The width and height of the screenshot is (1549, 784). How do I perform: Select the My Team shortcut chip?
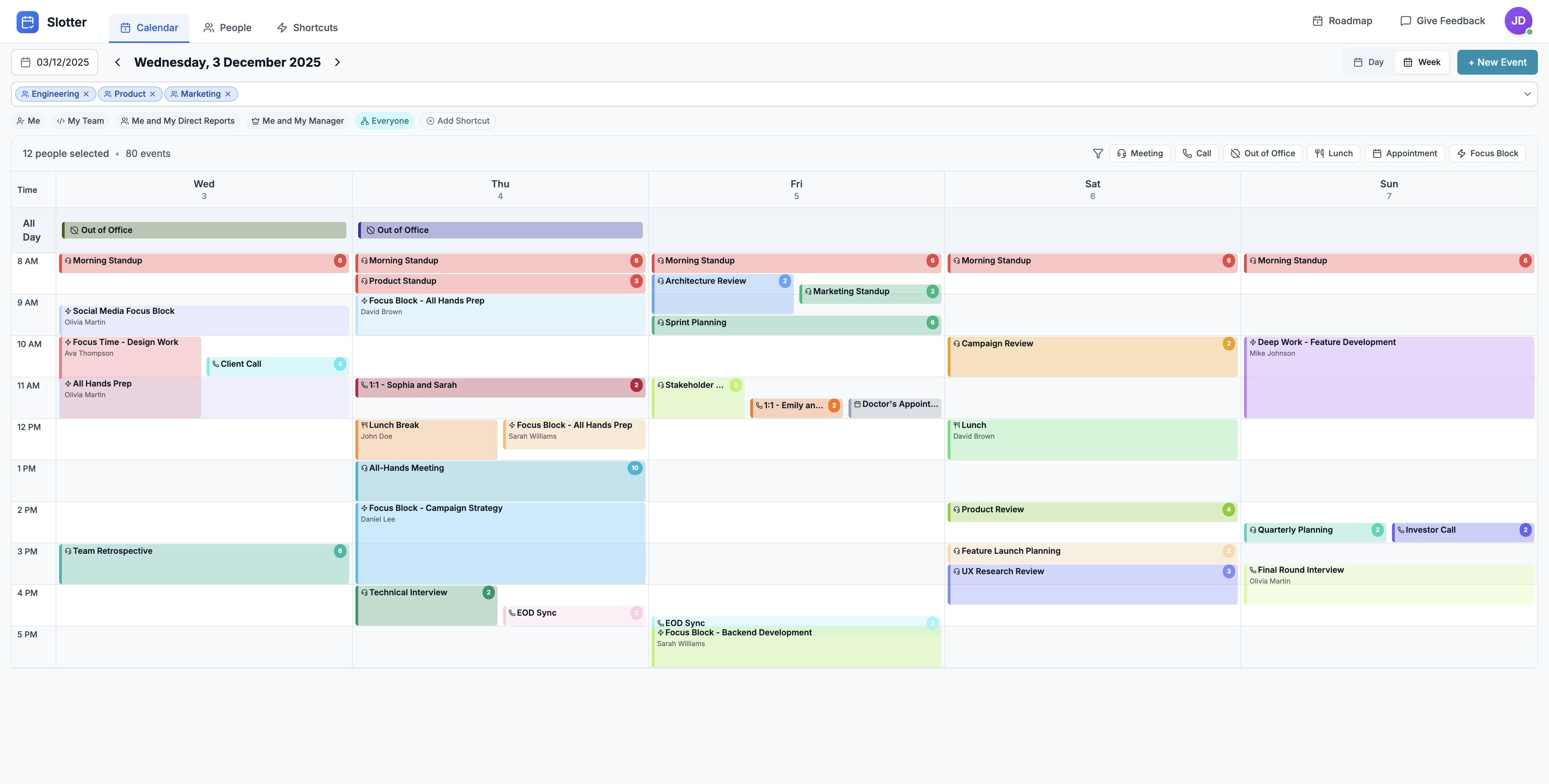click(x=80, y=121)
